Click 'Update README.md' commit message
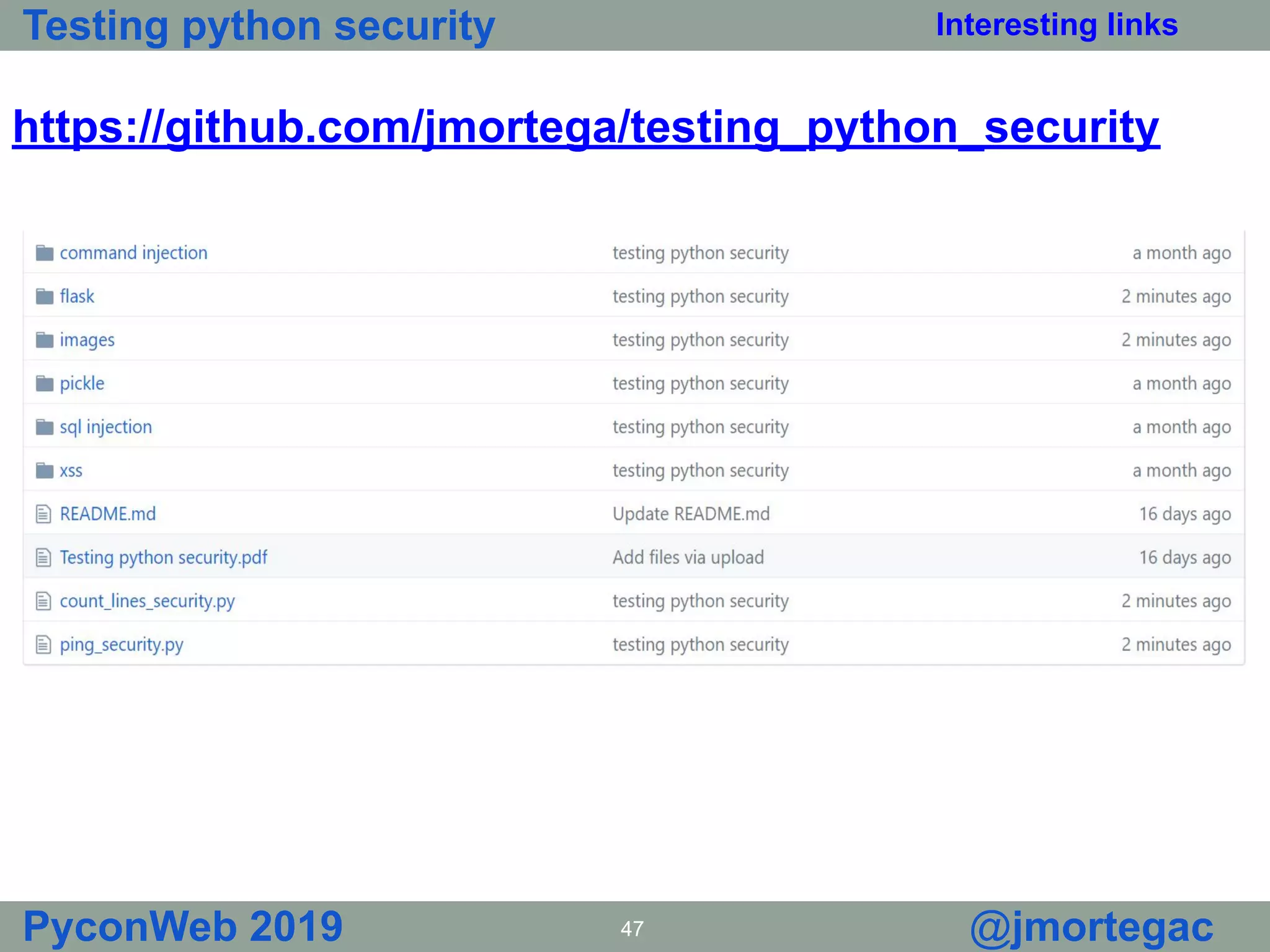This screenshot has width=1270, height=952. 691,514
